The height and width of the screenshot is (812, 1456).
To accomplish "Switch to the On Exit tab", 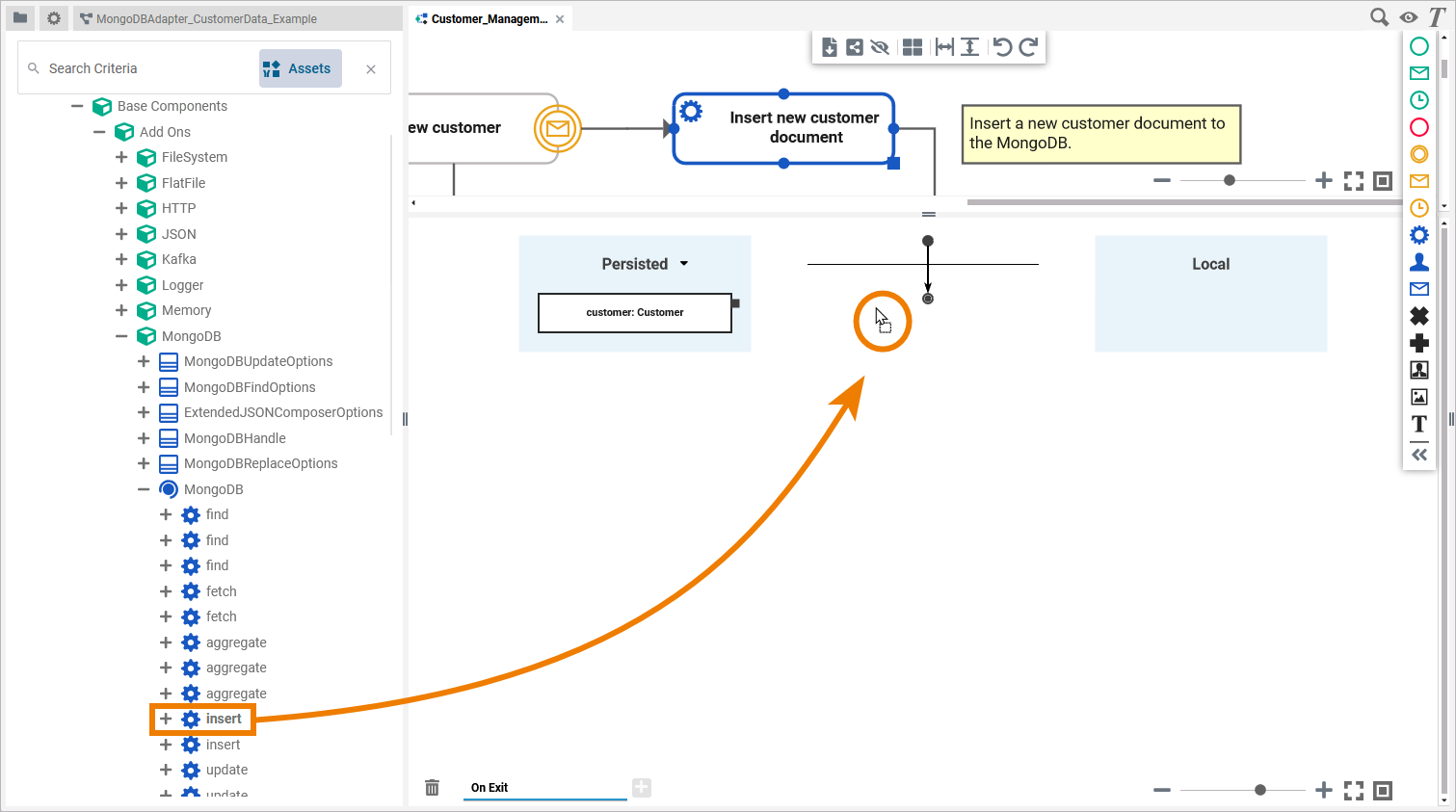I will click(490, 788).
